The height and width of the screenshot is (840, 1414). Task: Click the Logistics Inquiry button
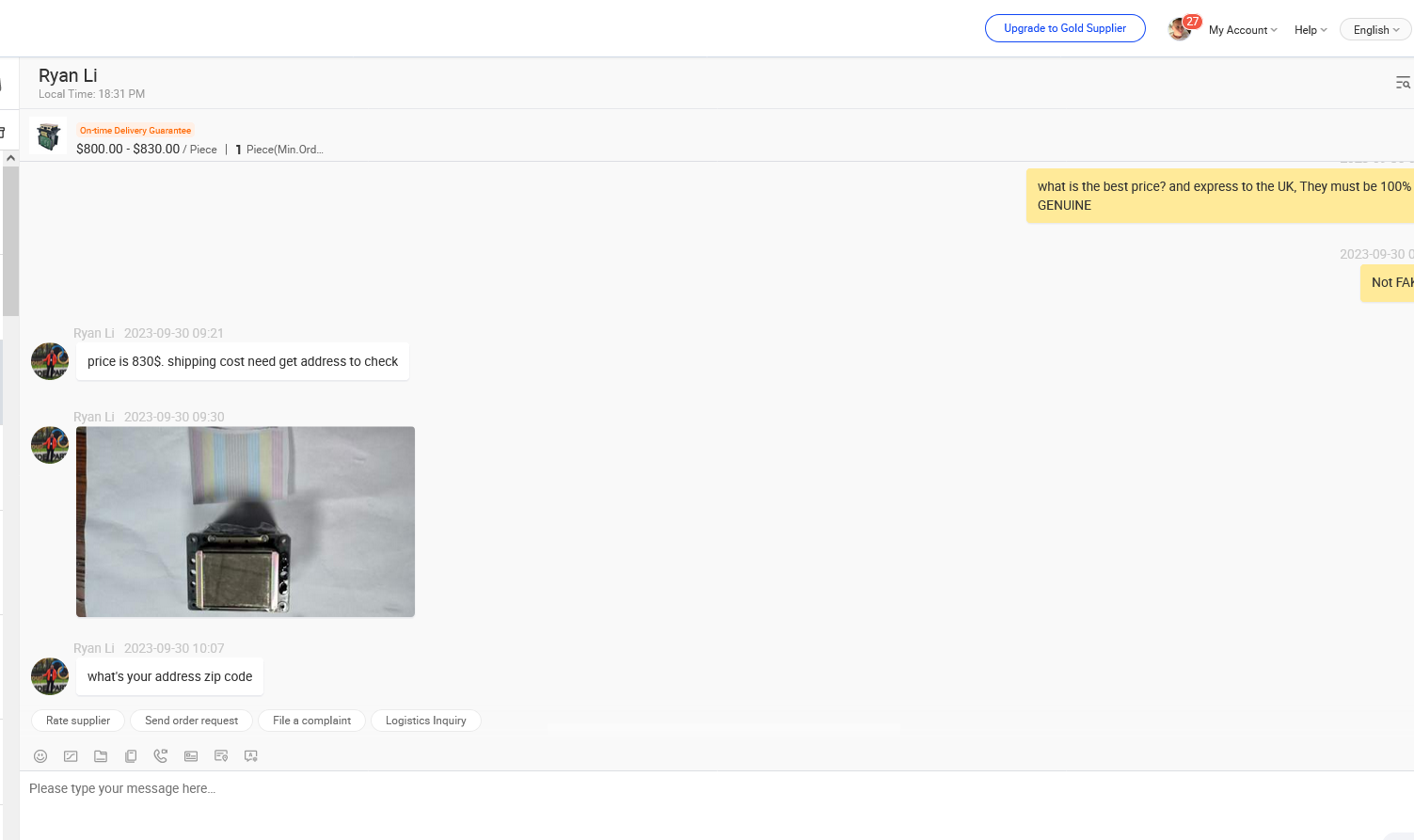[426, 721]
